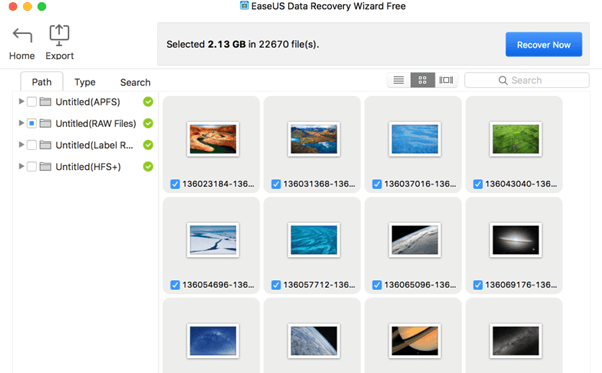Screen dimensions: 602x373
Task: Uncheck file 136023184-136...
Action: tap(175, 184)
